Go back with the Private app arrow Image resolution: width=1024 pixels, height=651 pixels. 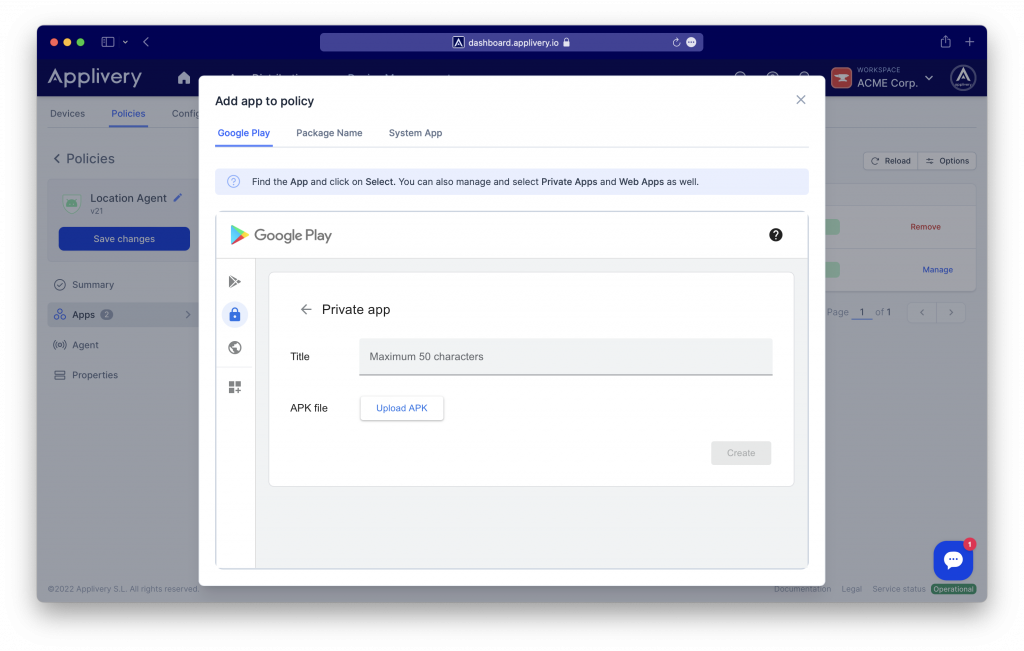[x=306, y=310]
